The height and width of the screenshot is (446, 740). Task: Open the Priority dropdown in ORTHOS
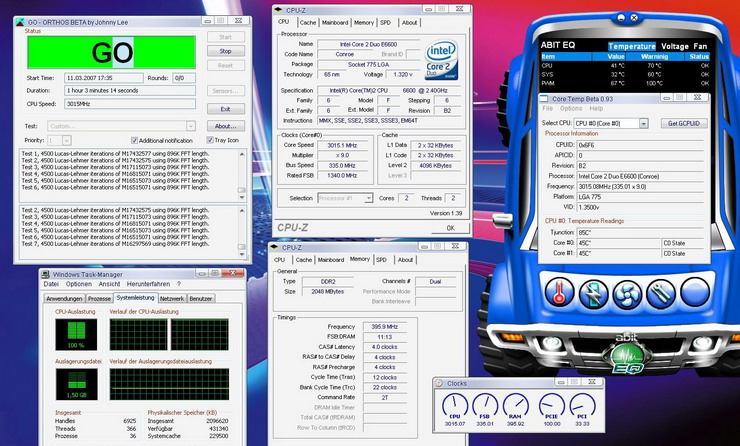(67, 140)
